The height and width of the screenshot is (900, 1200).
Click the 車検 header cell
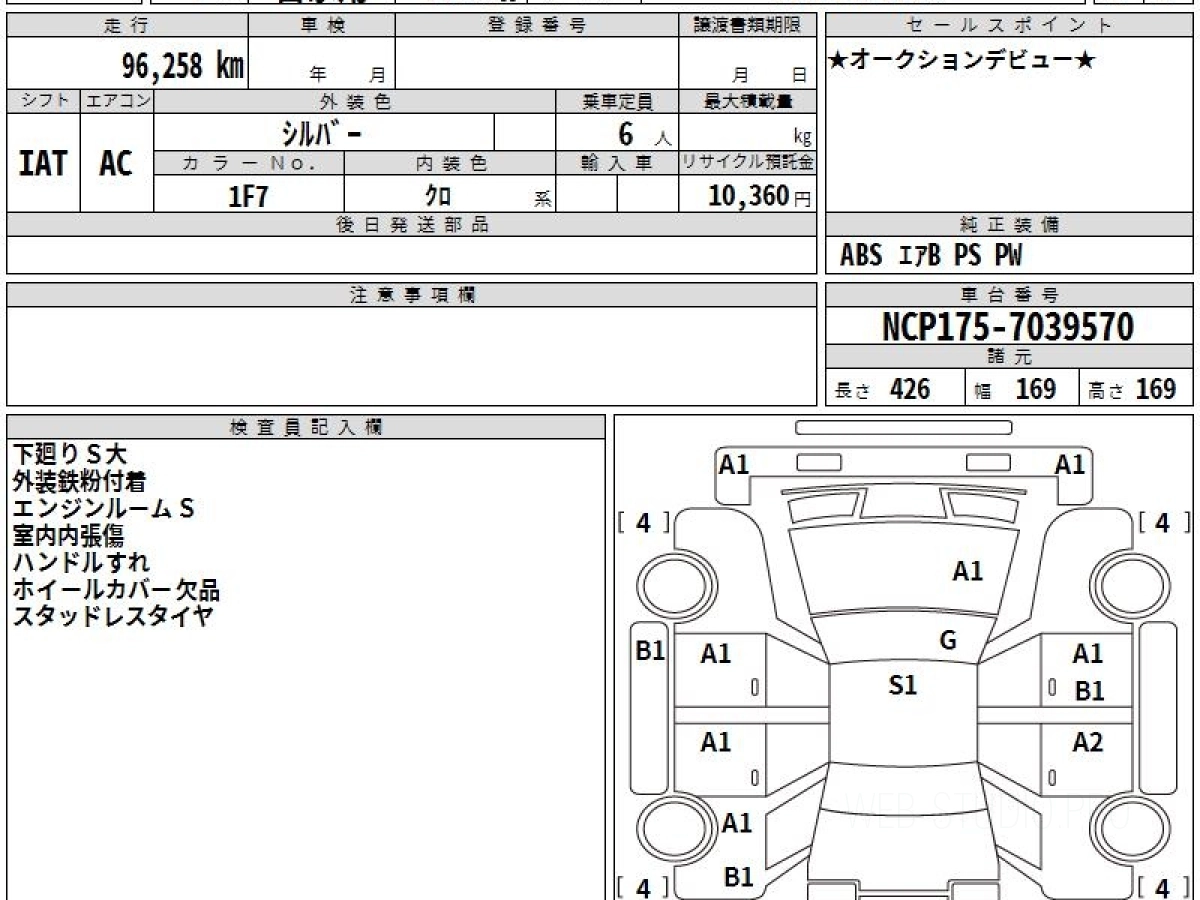click(x=321, y=26)
